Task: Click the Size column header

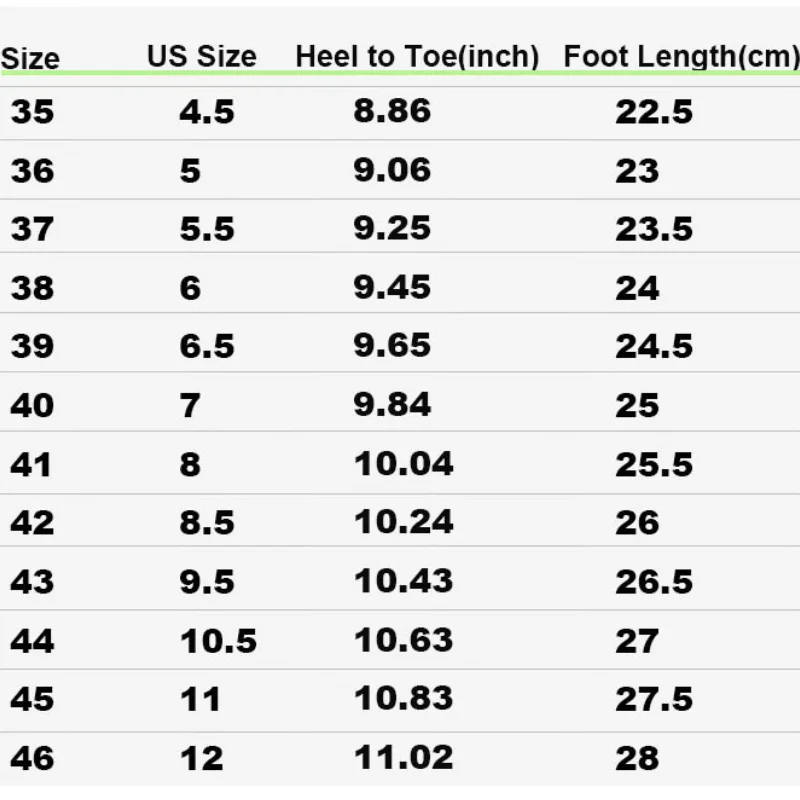Action: click(x=30, y=59)
